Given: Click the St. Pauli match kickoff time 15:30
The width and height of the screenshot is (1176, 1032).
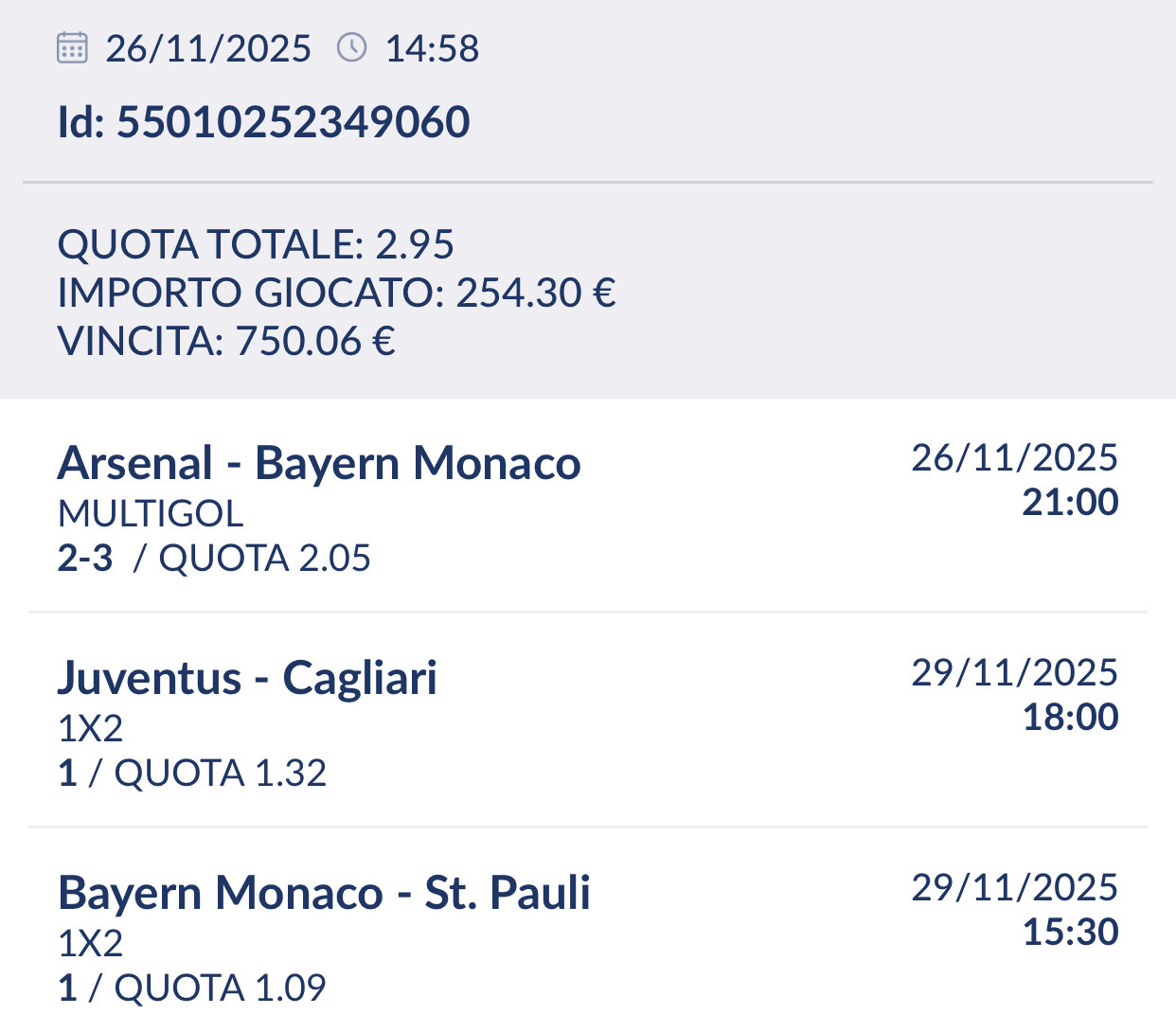Looking at the screenshot, I should (1070, 932).
